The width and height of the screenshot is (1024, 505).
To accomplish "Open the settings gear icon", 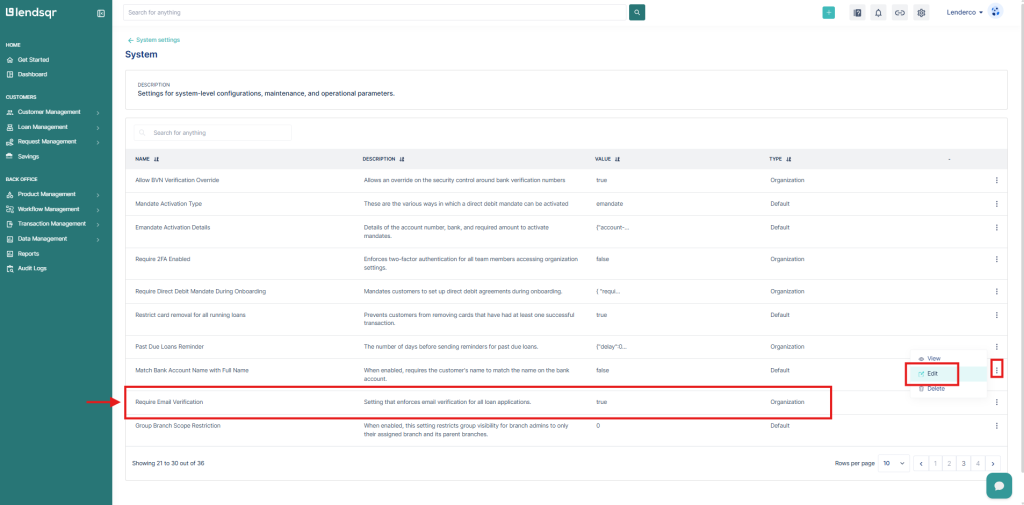I will coord(921,13).
